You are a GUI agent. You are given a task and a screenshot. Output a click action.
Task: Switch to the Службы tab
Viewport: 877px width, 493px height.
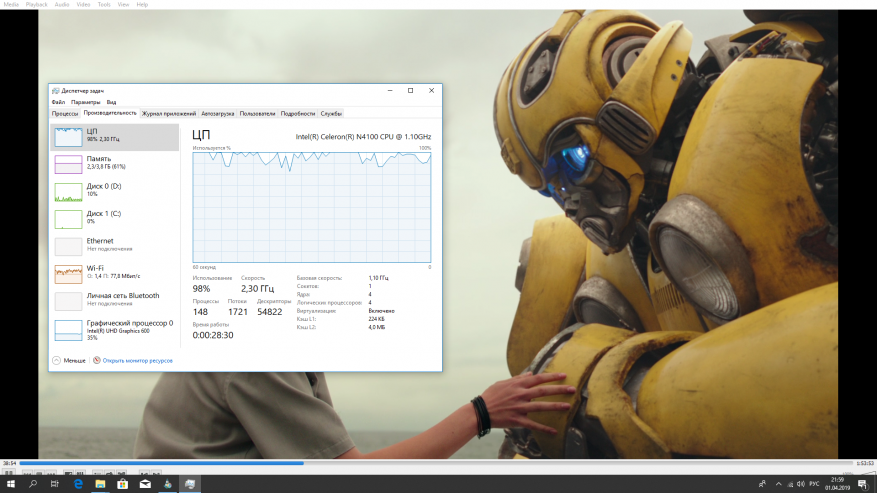click(x=331, y=114)
